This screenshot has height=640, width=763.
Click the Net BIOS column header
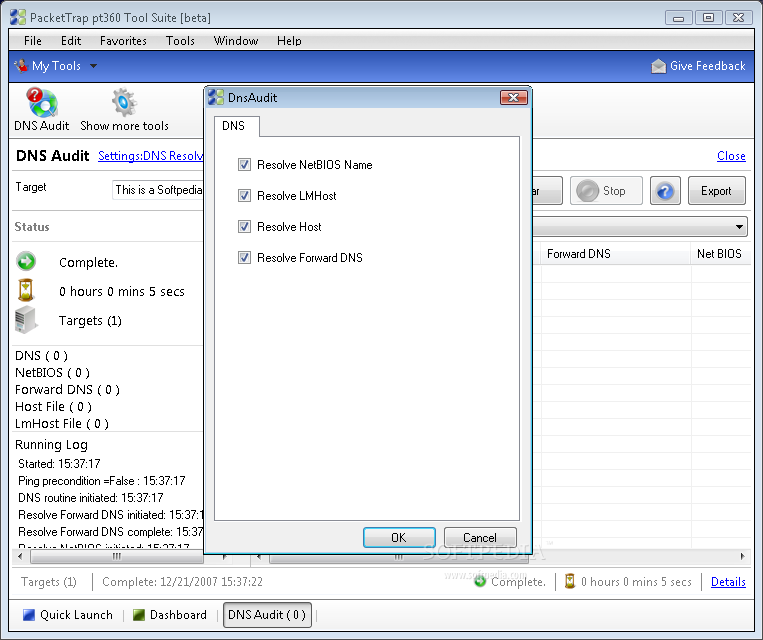click(720, 254)
